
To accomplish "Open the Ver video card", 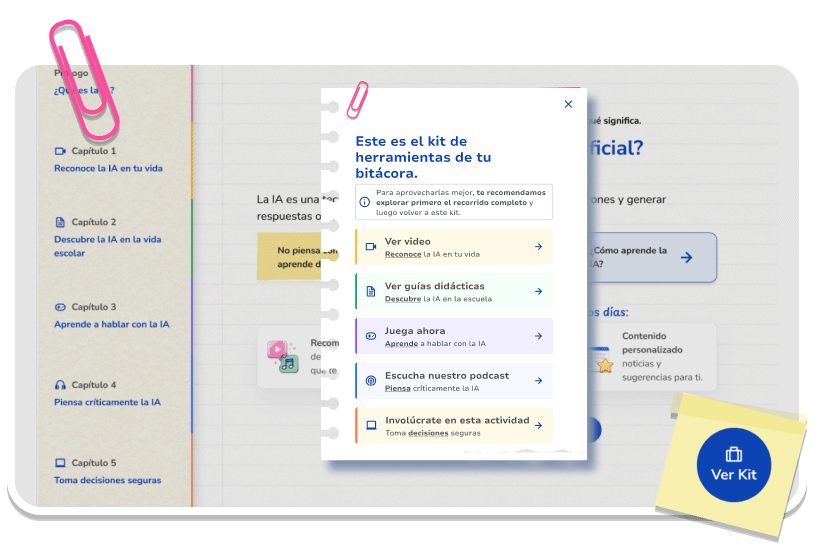I will (x=454, y=247).
